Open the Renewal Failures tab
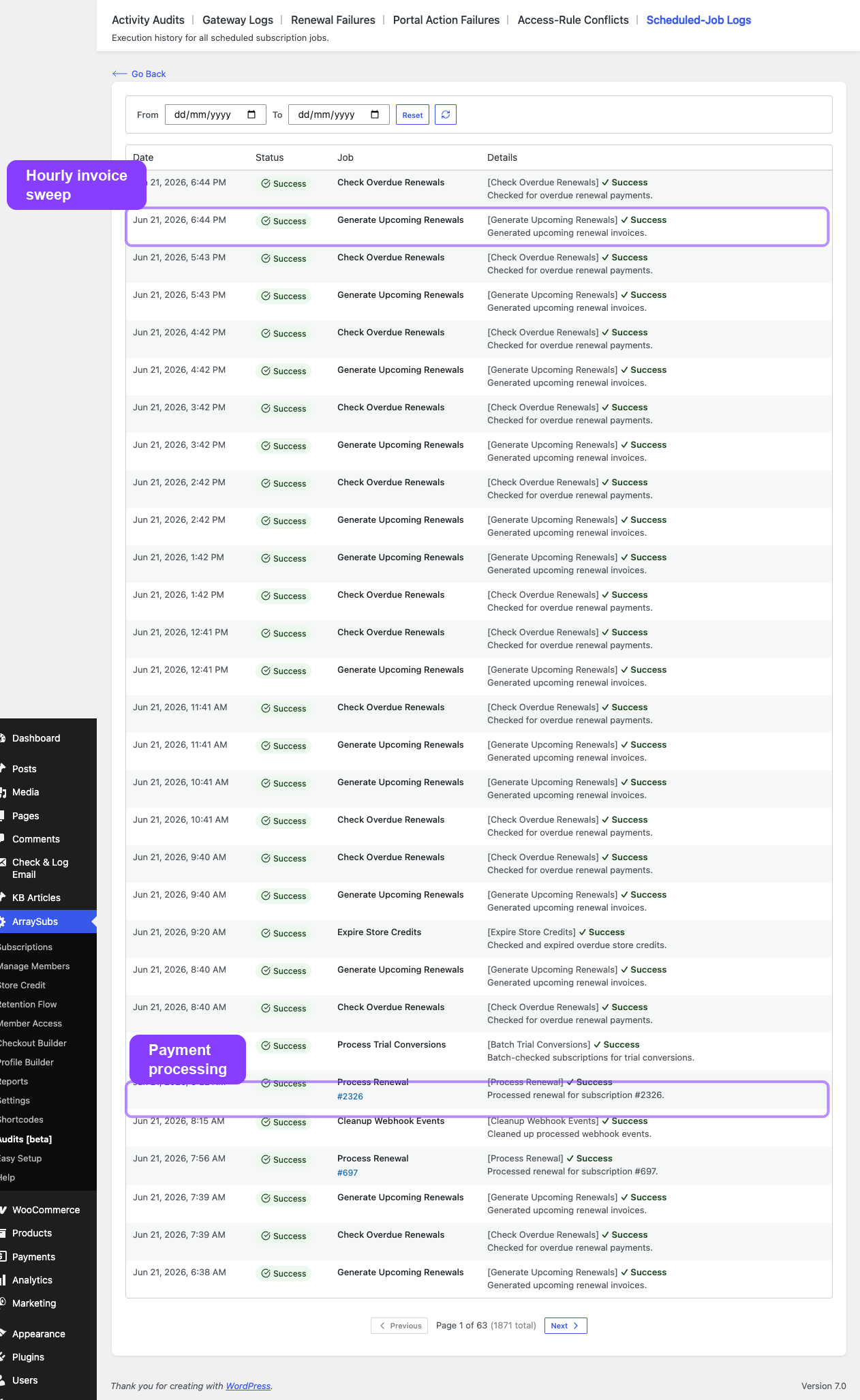This screenshot has width=860, height=1400. click(x=333, y=20)
